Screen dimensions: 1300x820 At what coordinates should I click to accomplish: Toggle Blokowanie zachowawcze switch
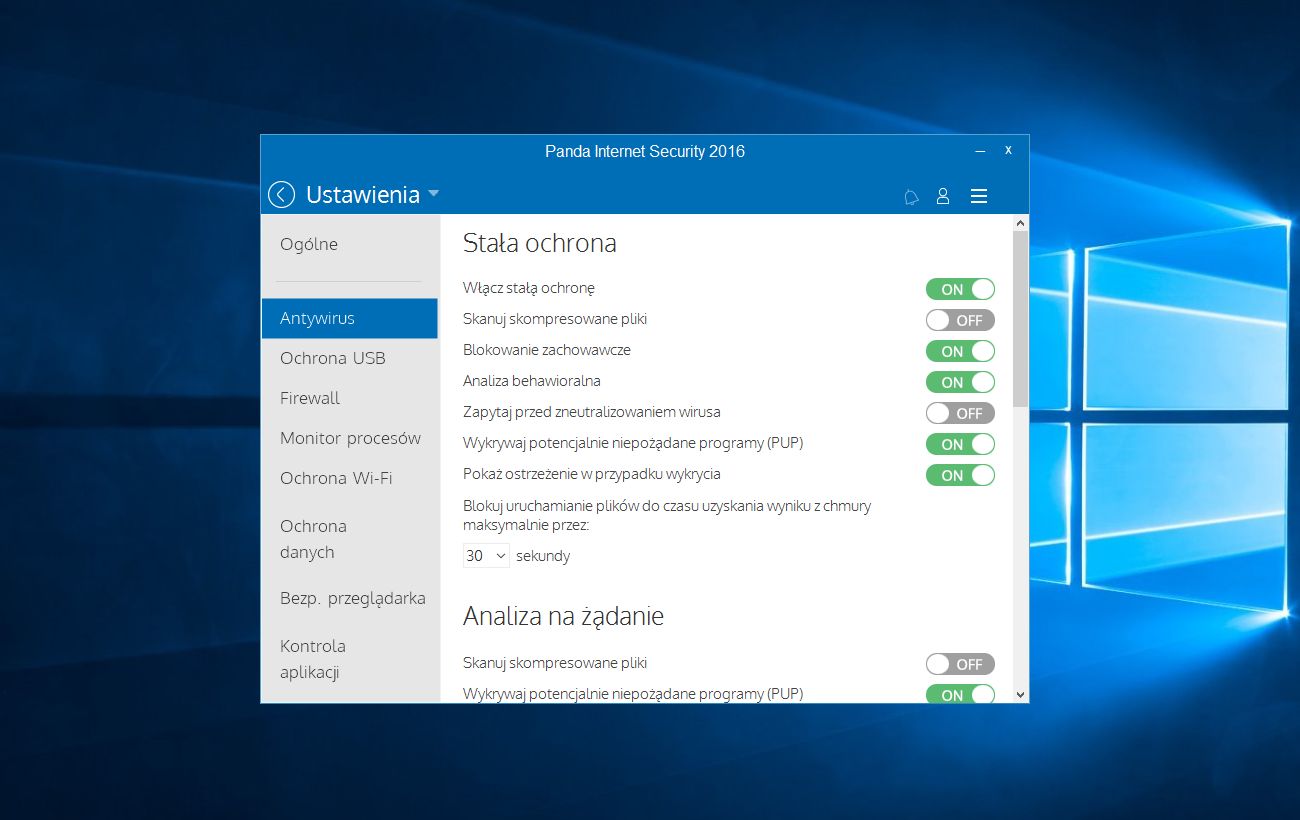click(960, 351)
